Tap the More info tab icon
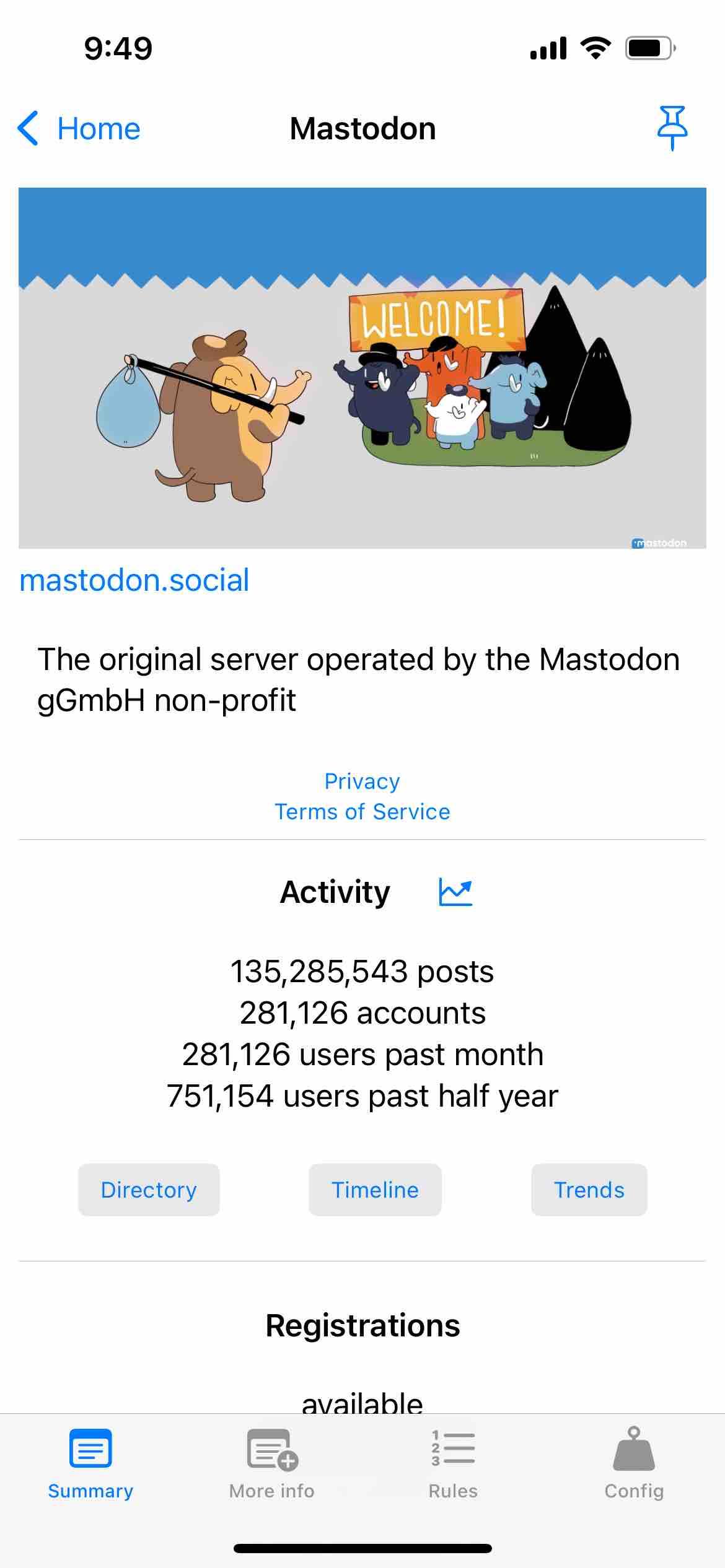This screenshot has width=725, height=1568. coord(272,1449)
